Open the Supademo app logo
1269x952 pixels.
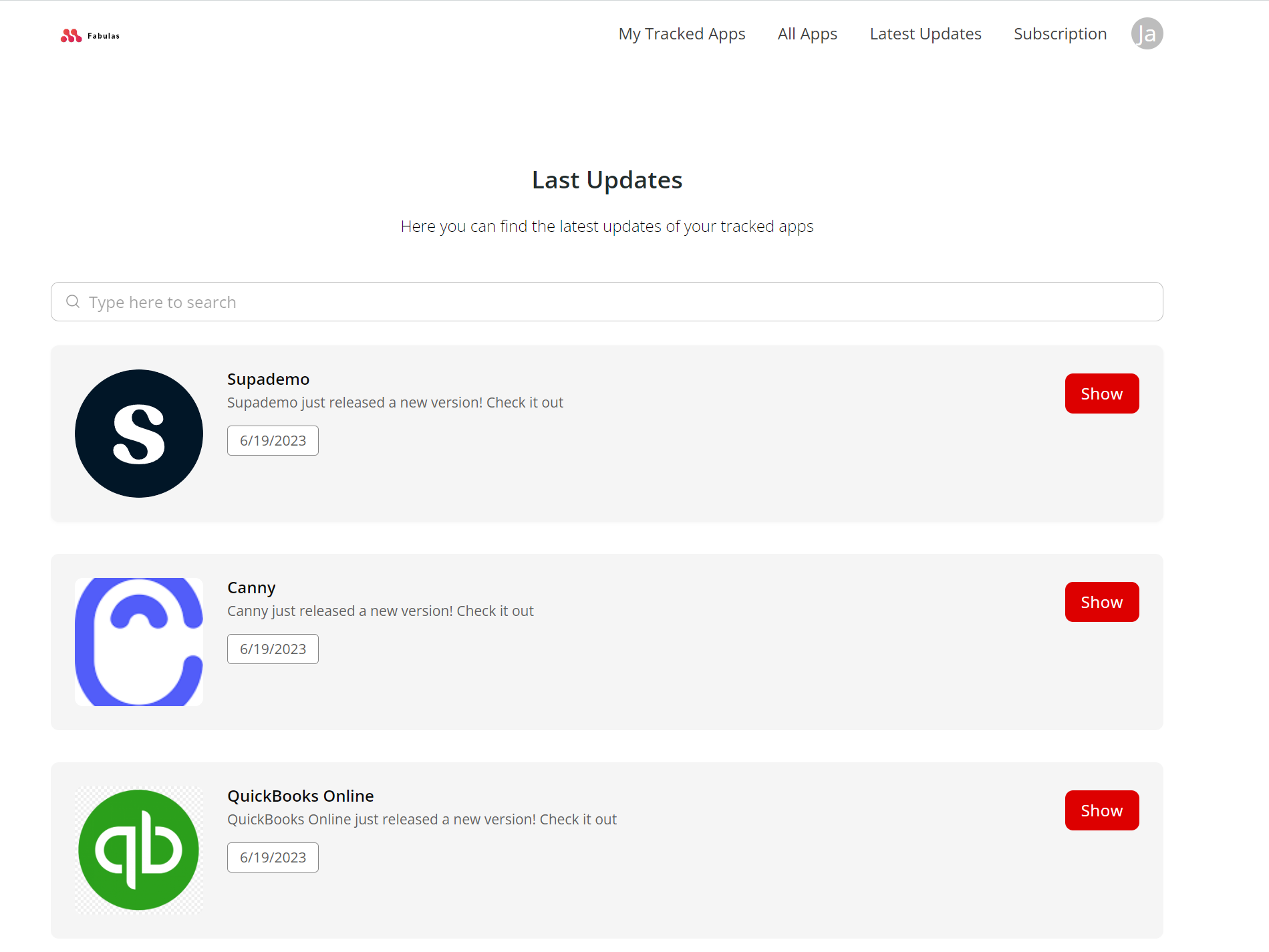pyautogui.click(x=139, y=434)
